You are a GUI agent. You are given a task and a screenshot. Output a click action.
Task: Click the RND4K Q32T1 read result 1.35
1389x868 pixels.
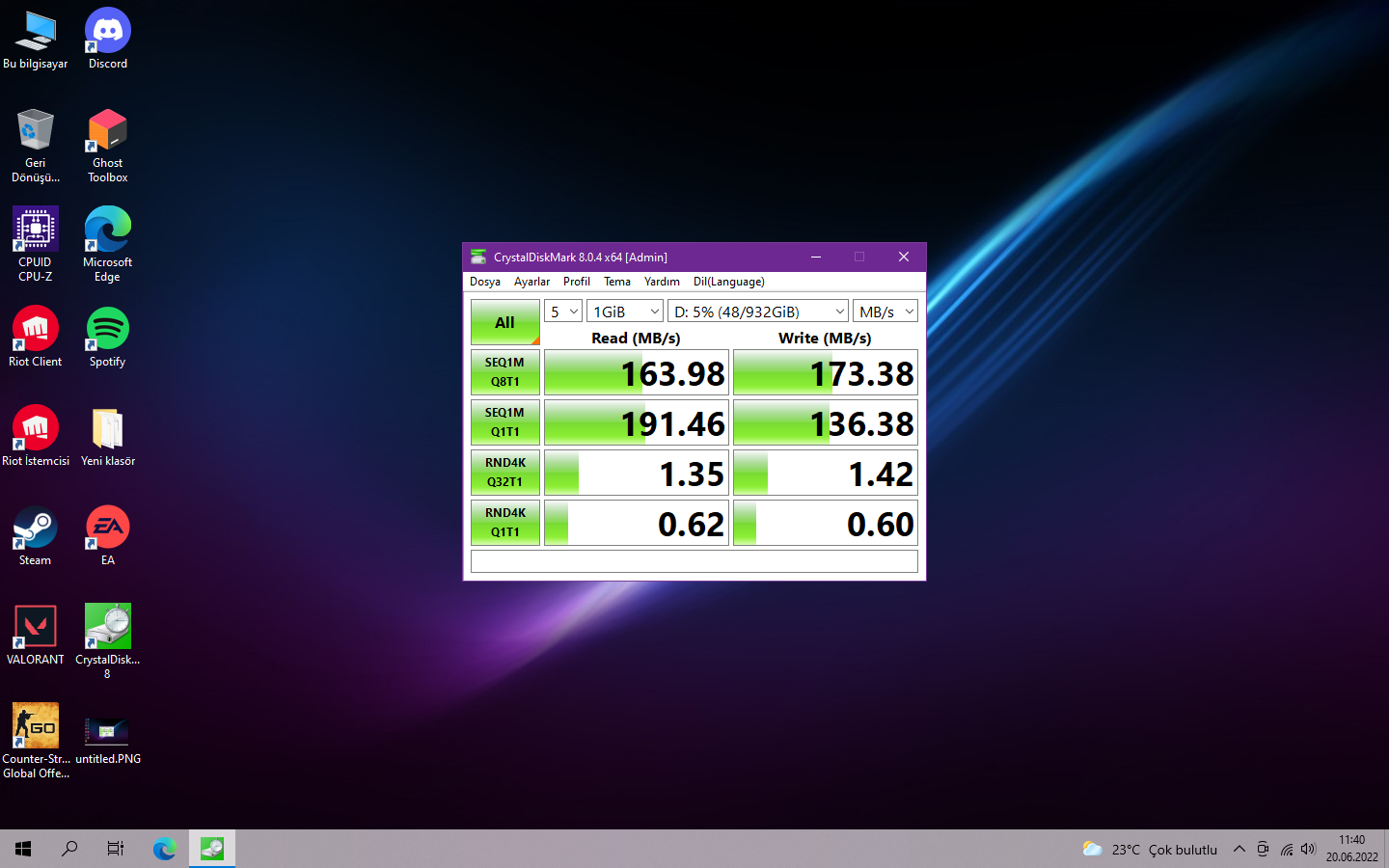pos(637,473)
